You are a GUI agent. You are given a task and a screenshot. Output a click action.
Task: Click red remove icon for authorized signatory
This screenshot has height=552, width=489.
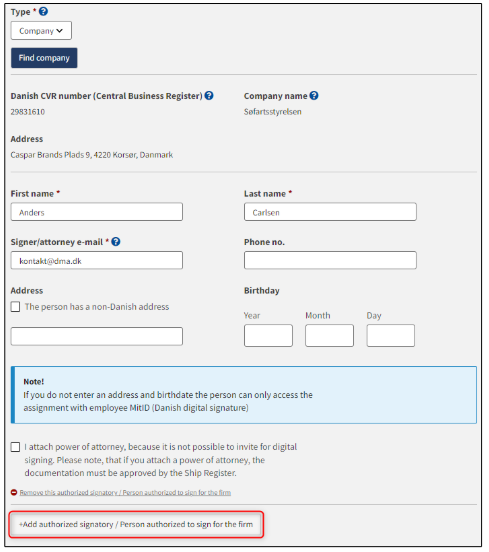tap(14, 493)
